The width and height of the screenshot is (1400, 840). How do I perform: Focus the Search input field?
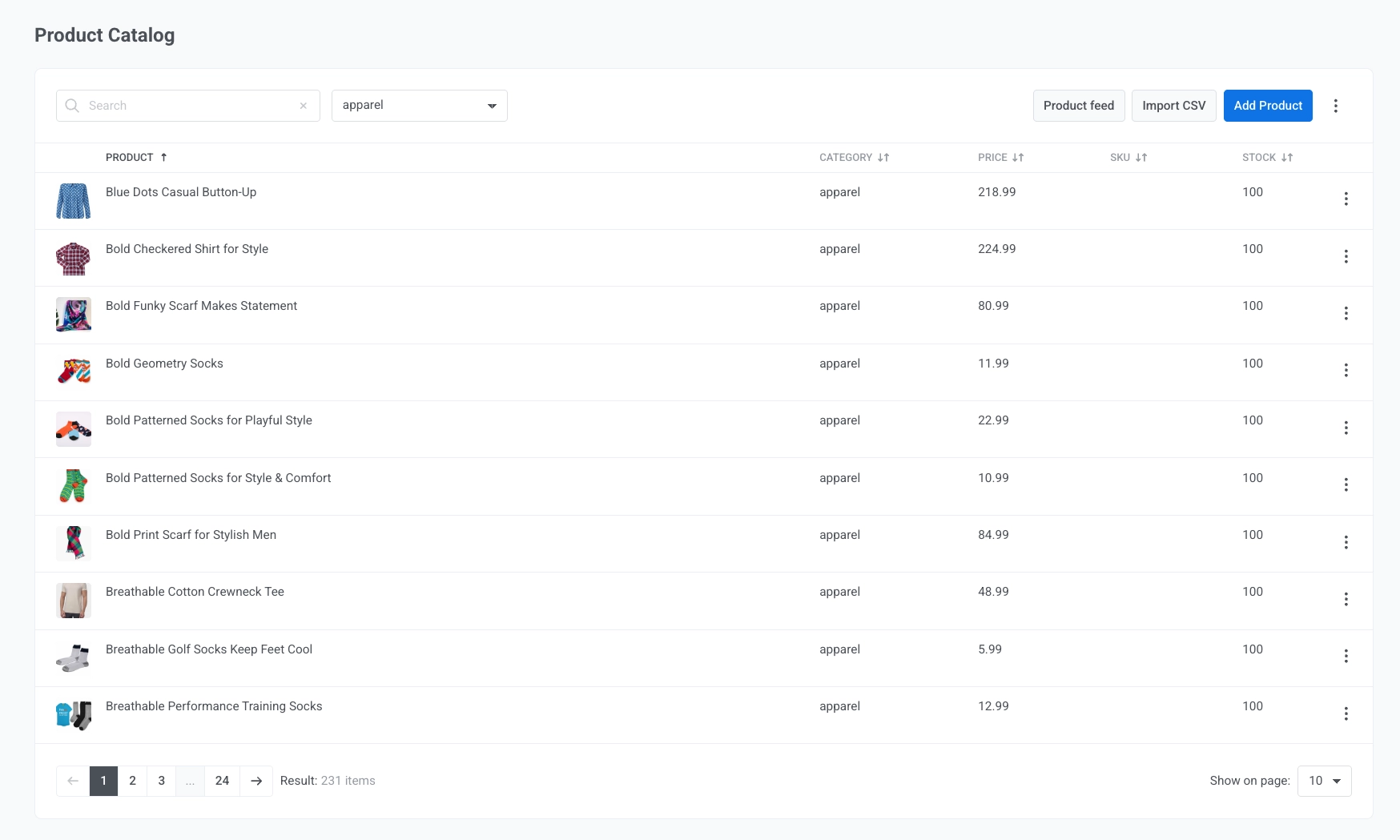[188, 106]
